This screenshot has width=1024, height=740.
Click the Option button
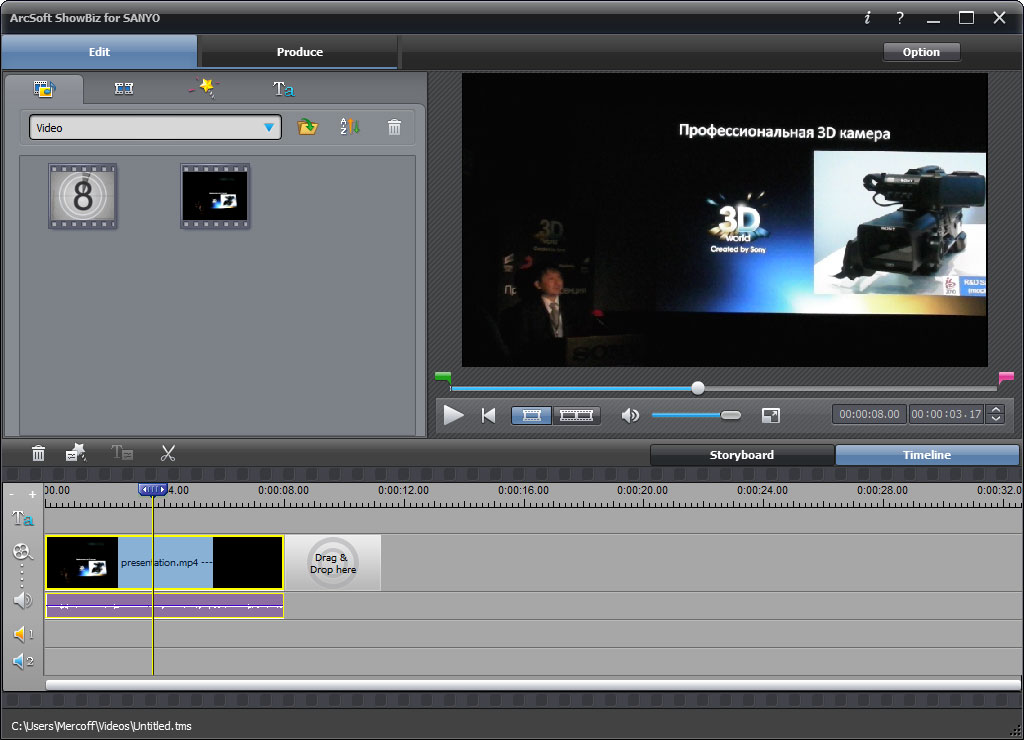(x=921, y=52)
